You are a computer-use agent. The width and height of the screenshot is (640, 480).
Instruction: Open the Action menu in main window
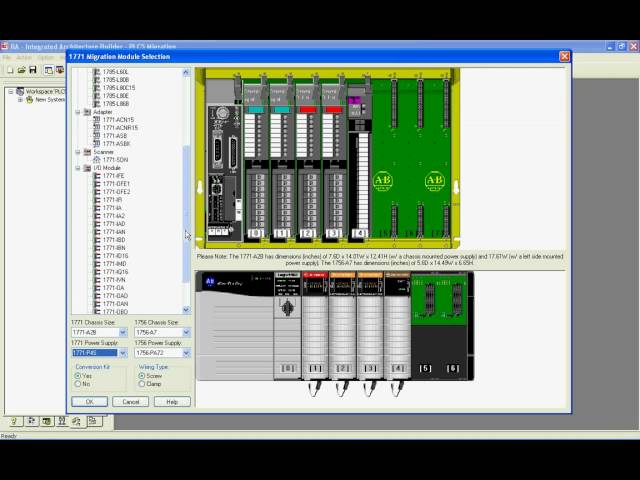(x=24, y=58)
